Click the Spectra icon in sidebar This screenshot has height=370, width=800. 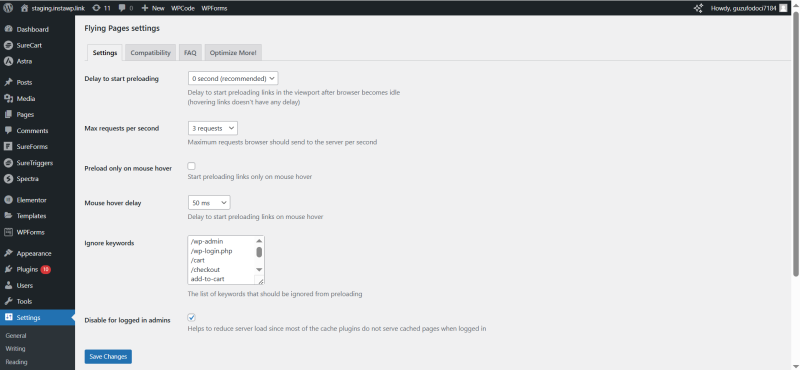[x=8, y=179]
